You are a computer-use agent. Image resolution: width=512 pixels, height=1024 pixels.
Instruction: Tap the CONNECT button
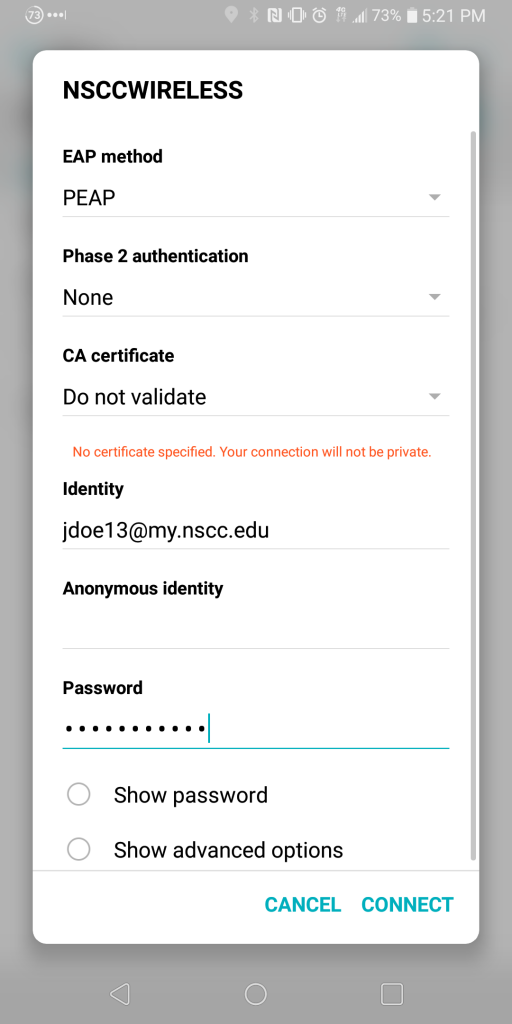tap(408, 904)
